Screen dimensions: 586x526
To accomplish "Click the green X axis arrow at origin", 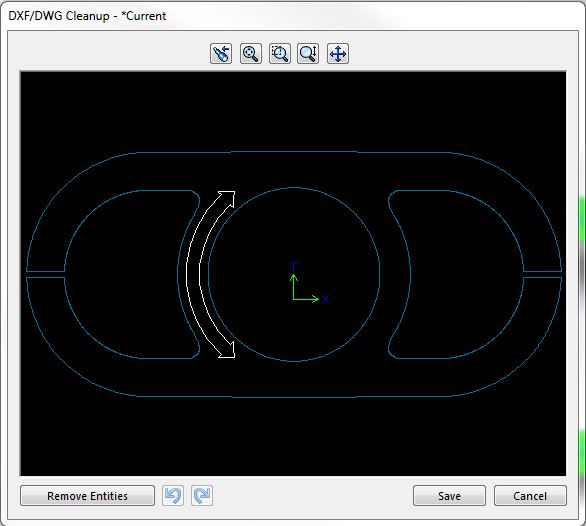I will click(306, 299).
